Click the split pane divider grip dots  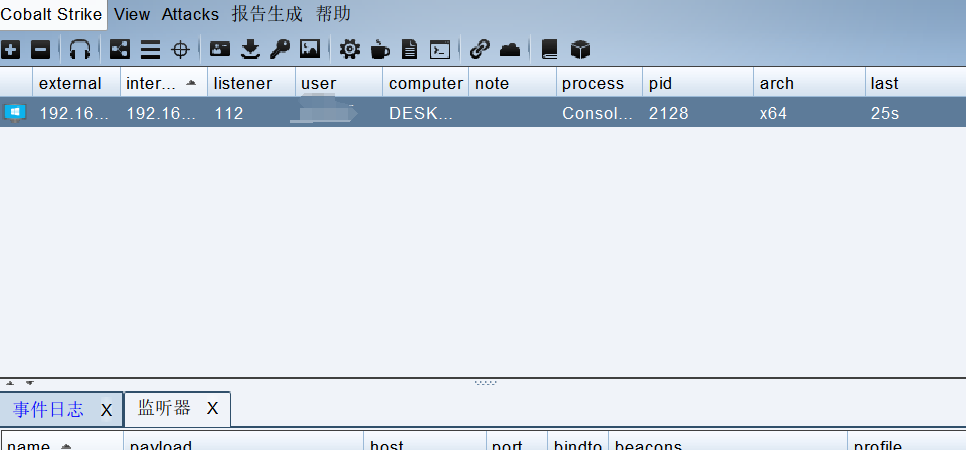pos(485,383)
